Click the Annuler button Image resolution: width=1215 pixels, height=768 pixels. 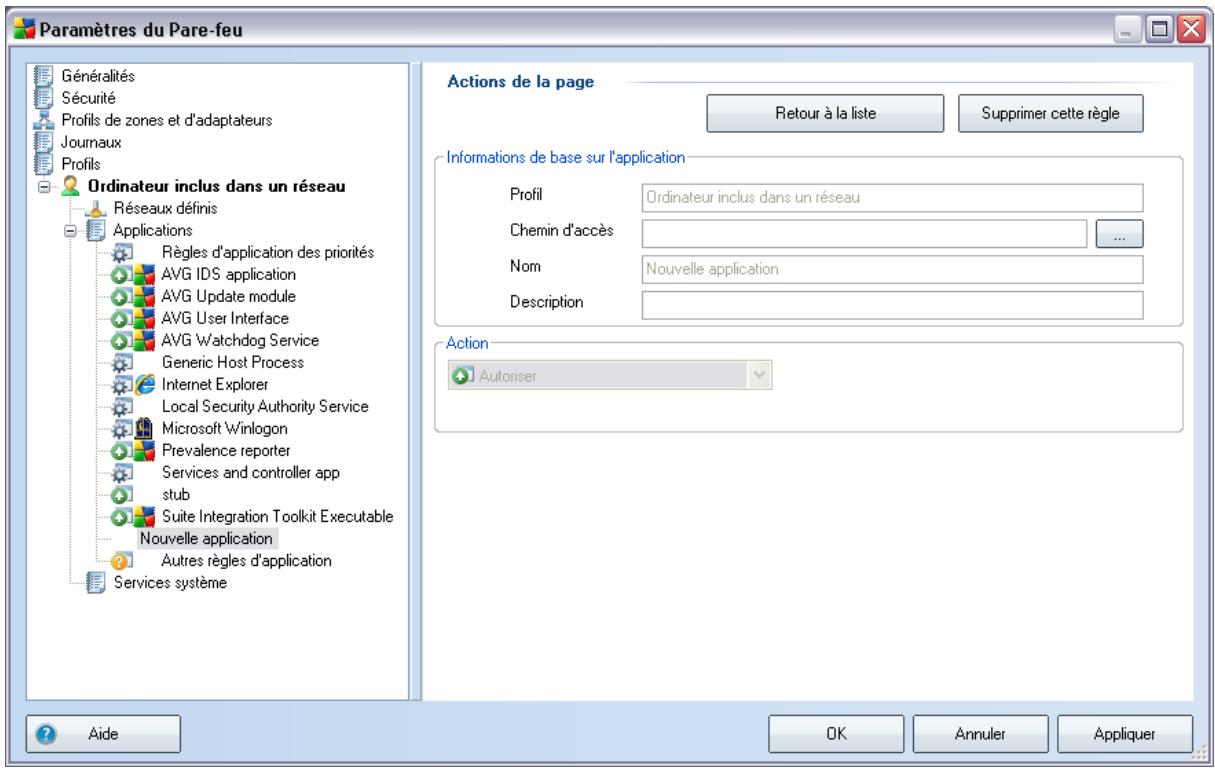980,733
